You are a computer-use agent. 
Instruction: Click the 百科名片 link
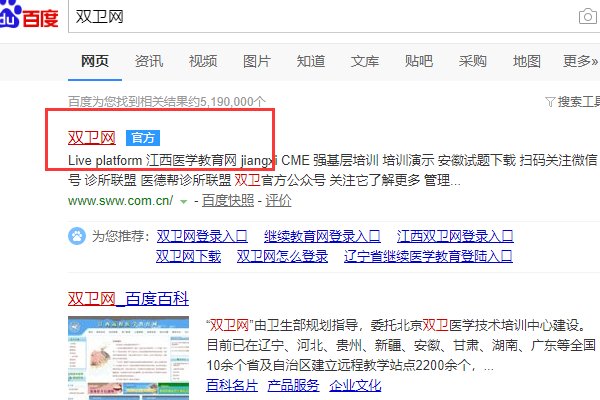tap(232, 385)
